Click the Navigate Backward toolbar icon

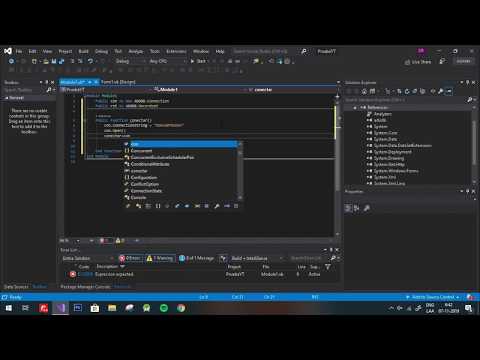(x=11, y=61)
